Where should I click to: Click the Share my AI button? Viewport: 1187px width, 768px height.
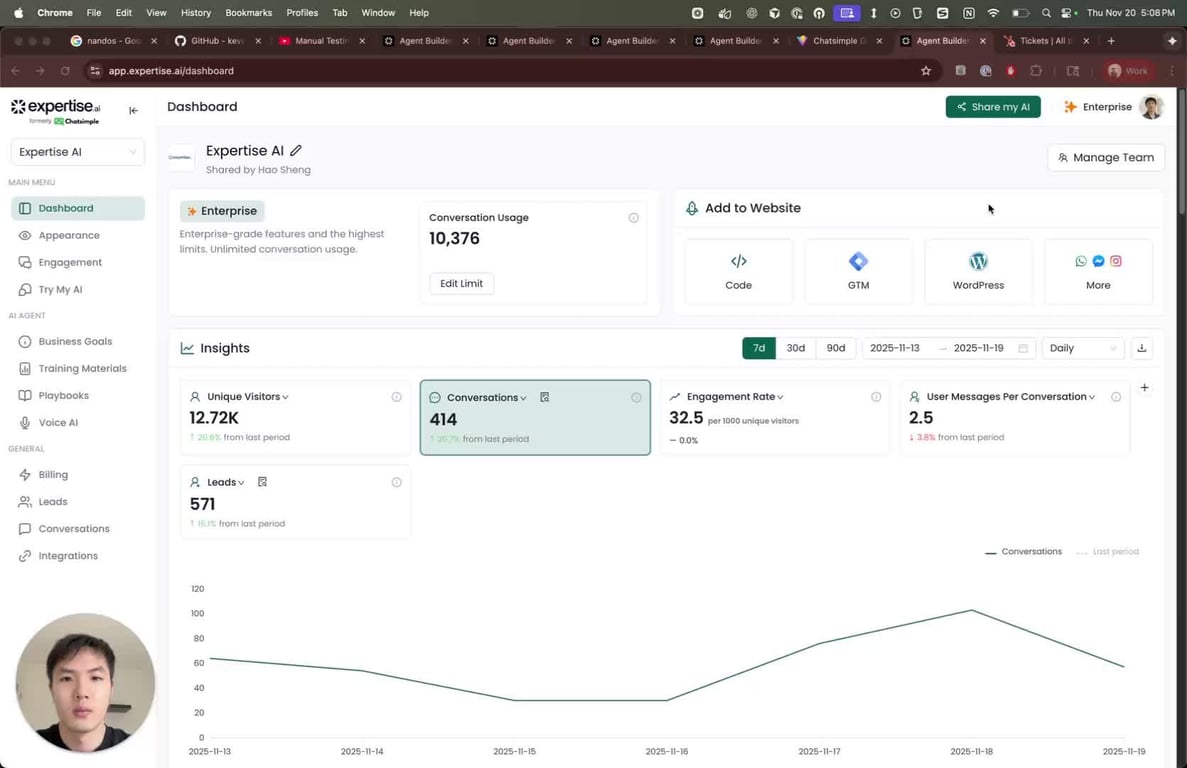[992, 107]
